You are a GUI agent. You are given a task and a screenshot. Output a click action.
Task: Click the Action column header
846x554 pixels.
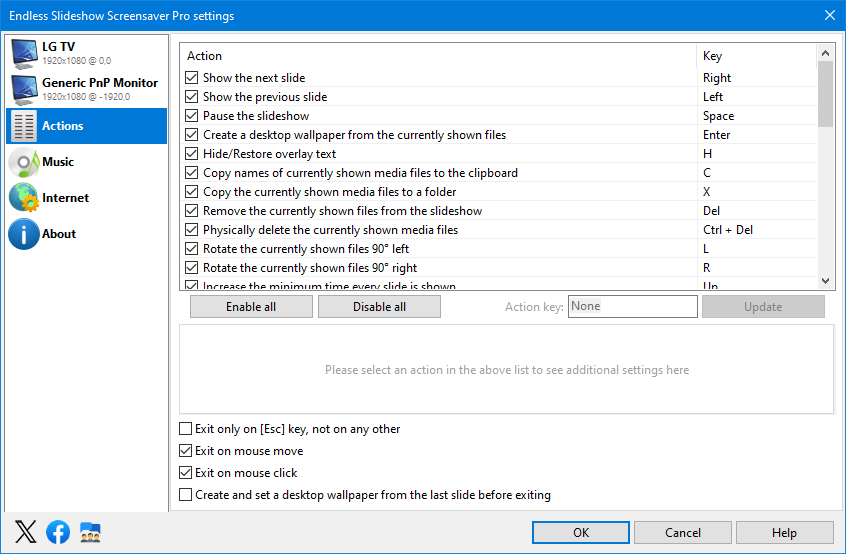coord(438,56)
